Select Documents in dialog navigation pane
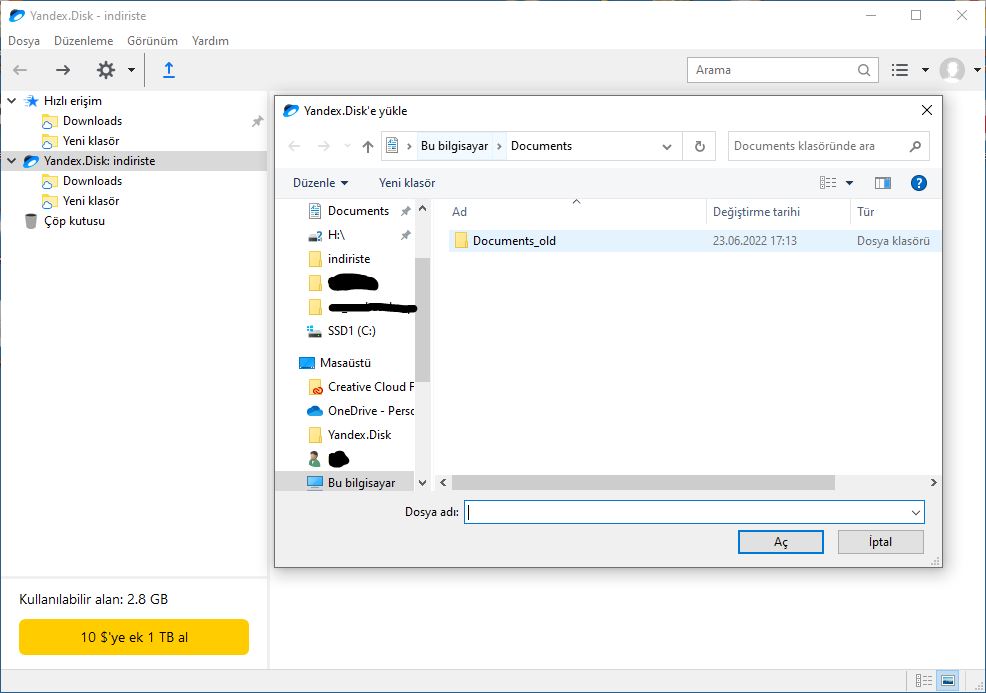 pos(358,211)
